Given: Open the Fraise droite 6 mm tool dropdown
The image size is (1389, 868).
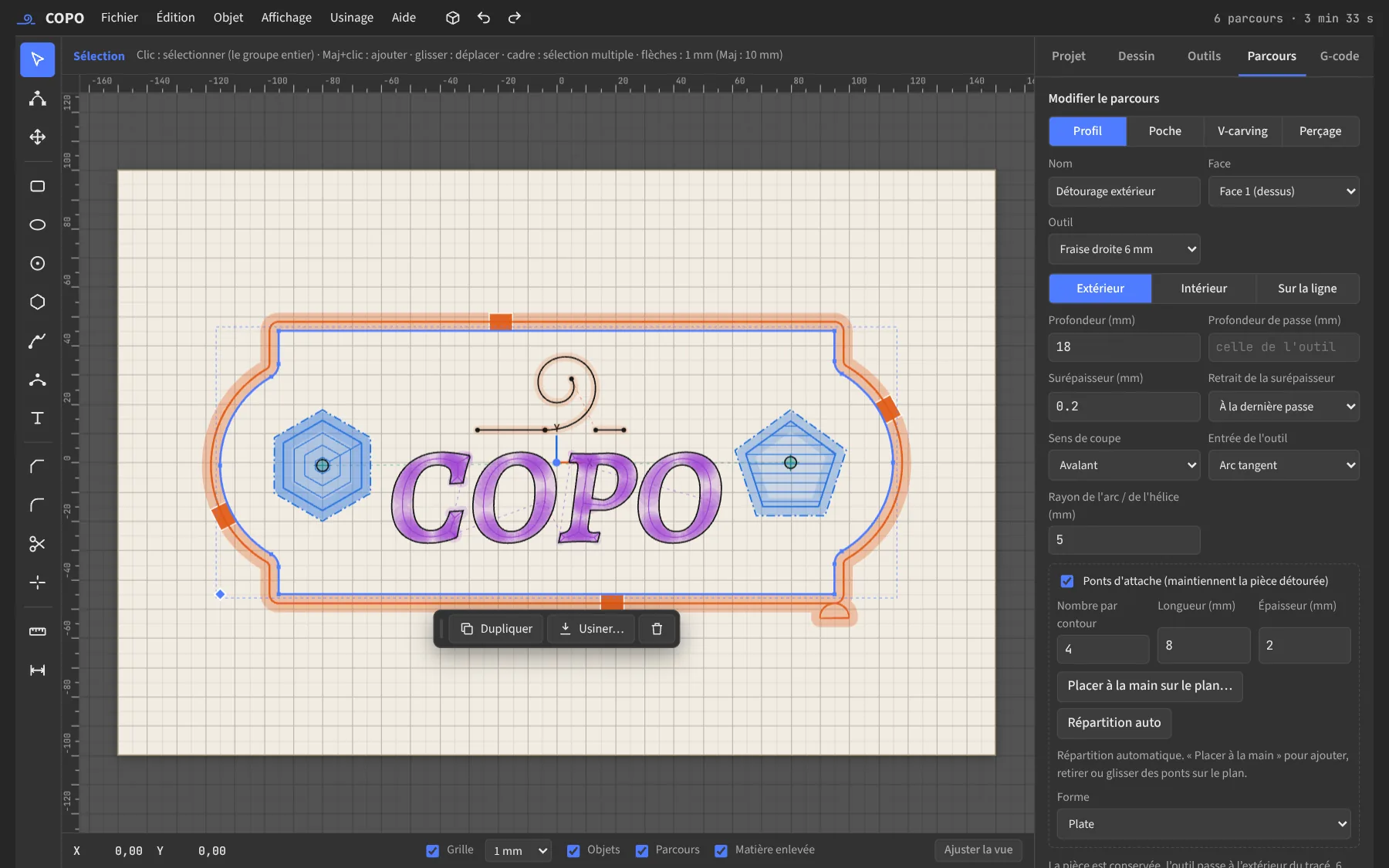Looking at the screenshot, I should click(1124, 249).
